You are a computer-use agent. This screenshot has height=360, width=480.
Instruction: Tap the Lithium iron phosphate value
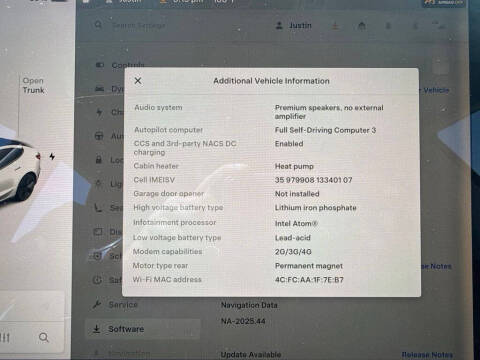[315, 208]
